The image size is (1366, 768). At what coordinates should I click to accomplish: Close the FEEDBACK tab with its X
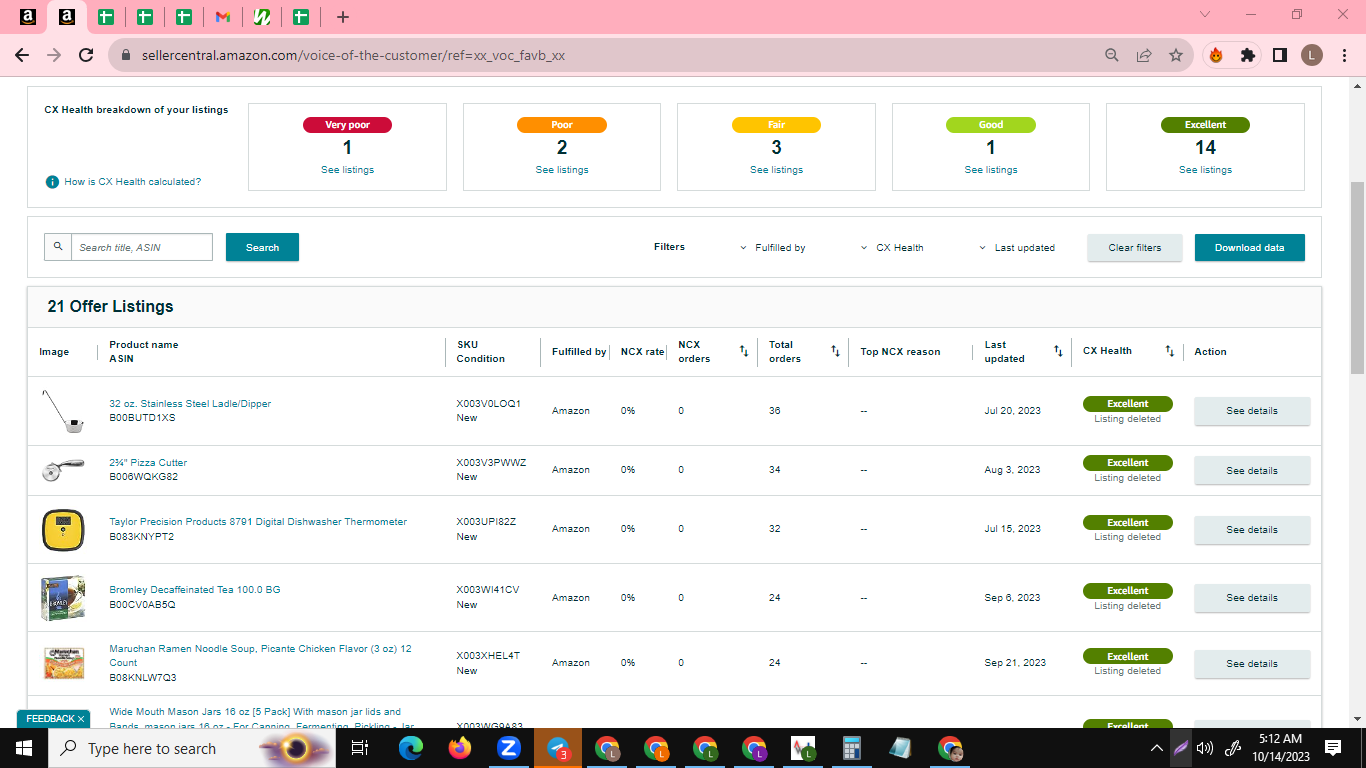pyautogui.click(x=81, y=719)
